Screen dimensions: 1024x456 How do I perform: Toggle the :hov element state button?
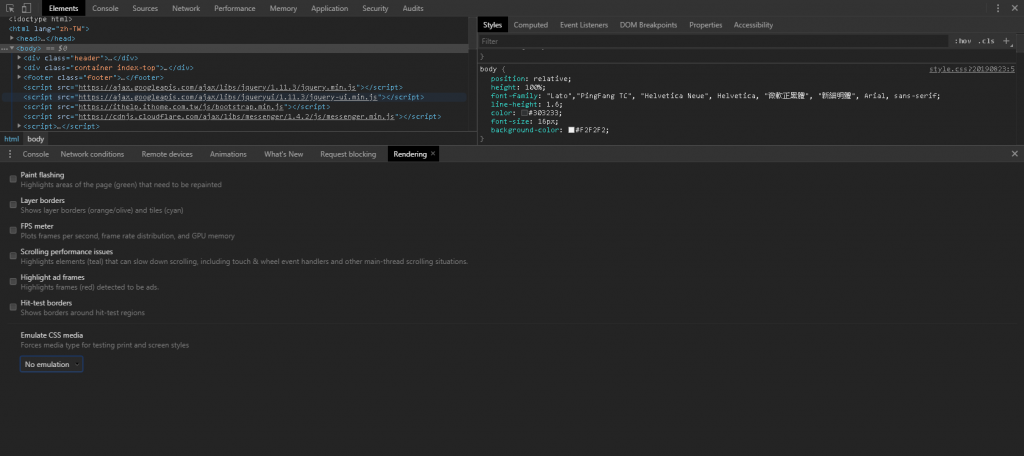point(962,41)
